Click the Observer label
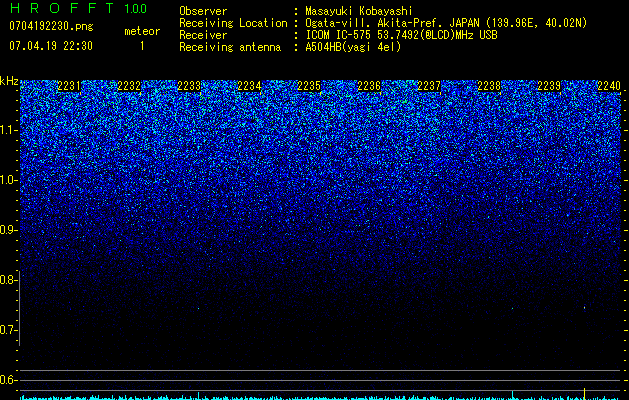The width and height of the screenshot is (629, 400). pos(203,11)
